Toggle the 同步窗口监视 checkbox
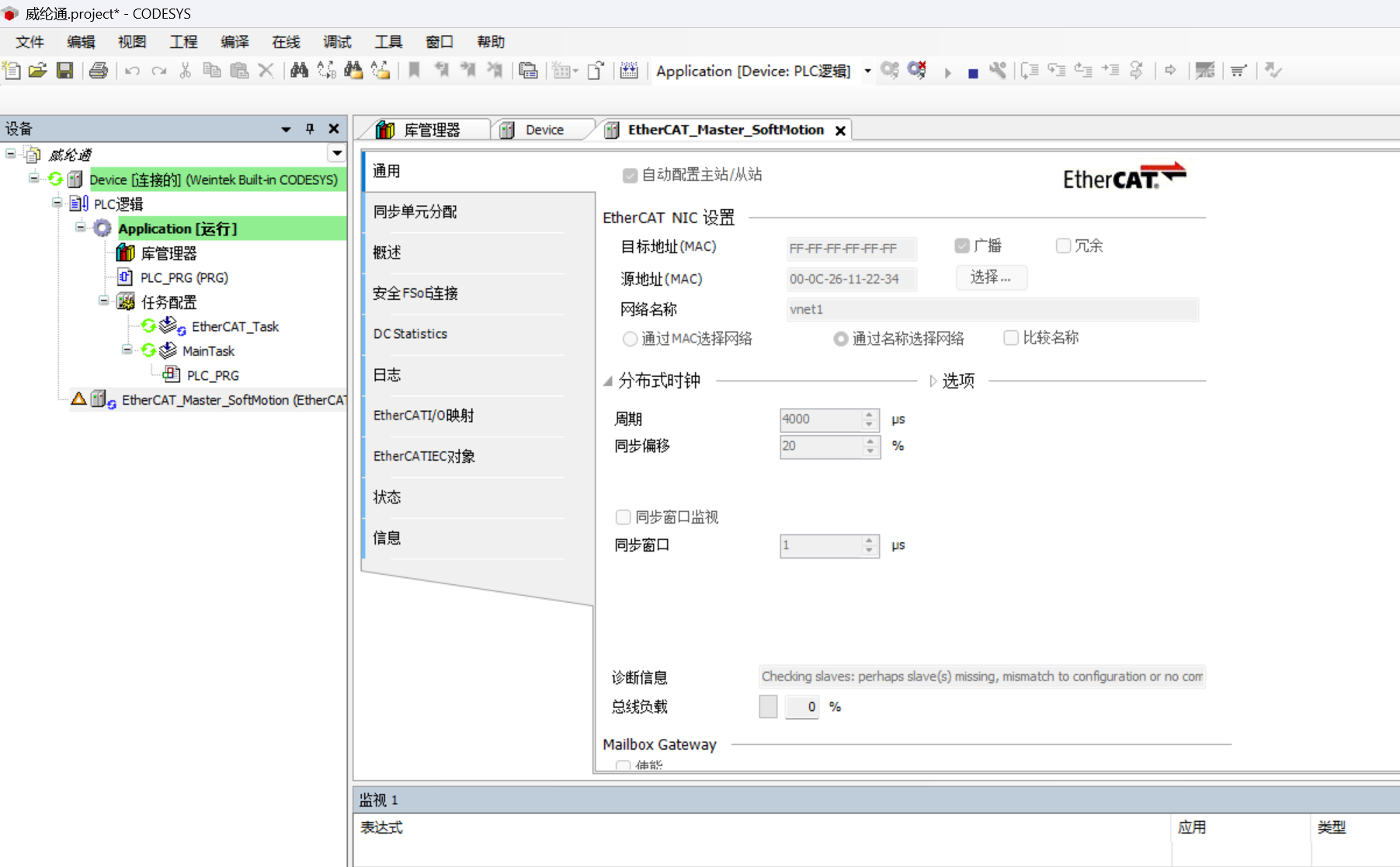Image resolution: width=1400 pixels, height=867 pixels. [623, 517]
